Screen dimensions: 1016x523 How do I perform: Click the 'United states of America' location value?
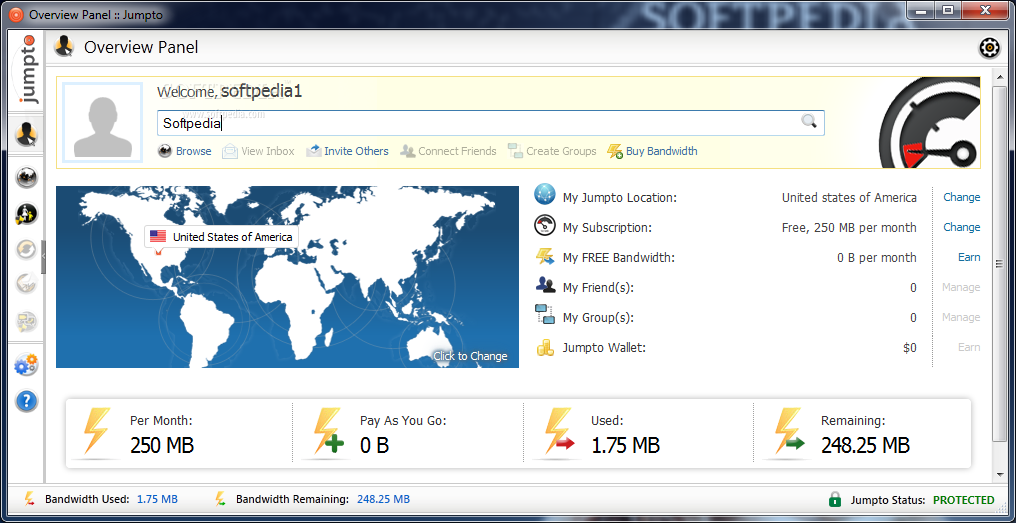click(x=849, y=198)
